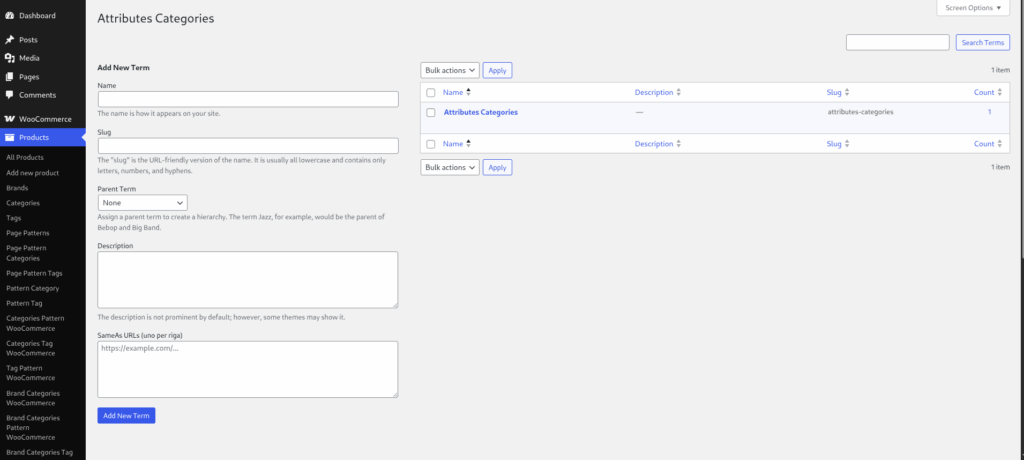Click the Posts pin icon
Image resolution: width=1024 pixels, height=460 pixels.
[10, 40]
